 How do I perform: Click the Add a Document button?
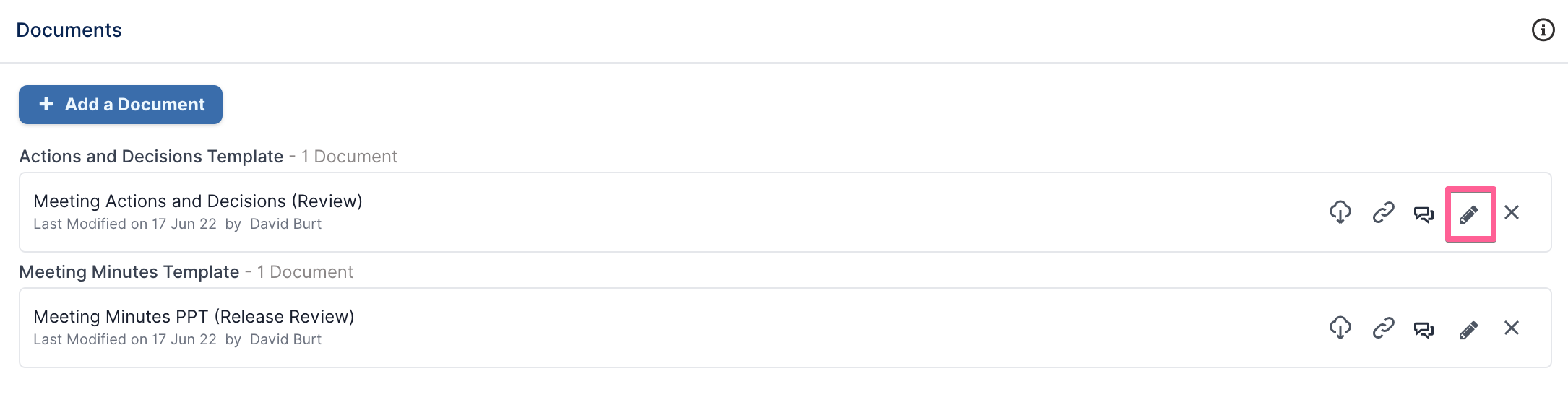[x=121, y=105]
